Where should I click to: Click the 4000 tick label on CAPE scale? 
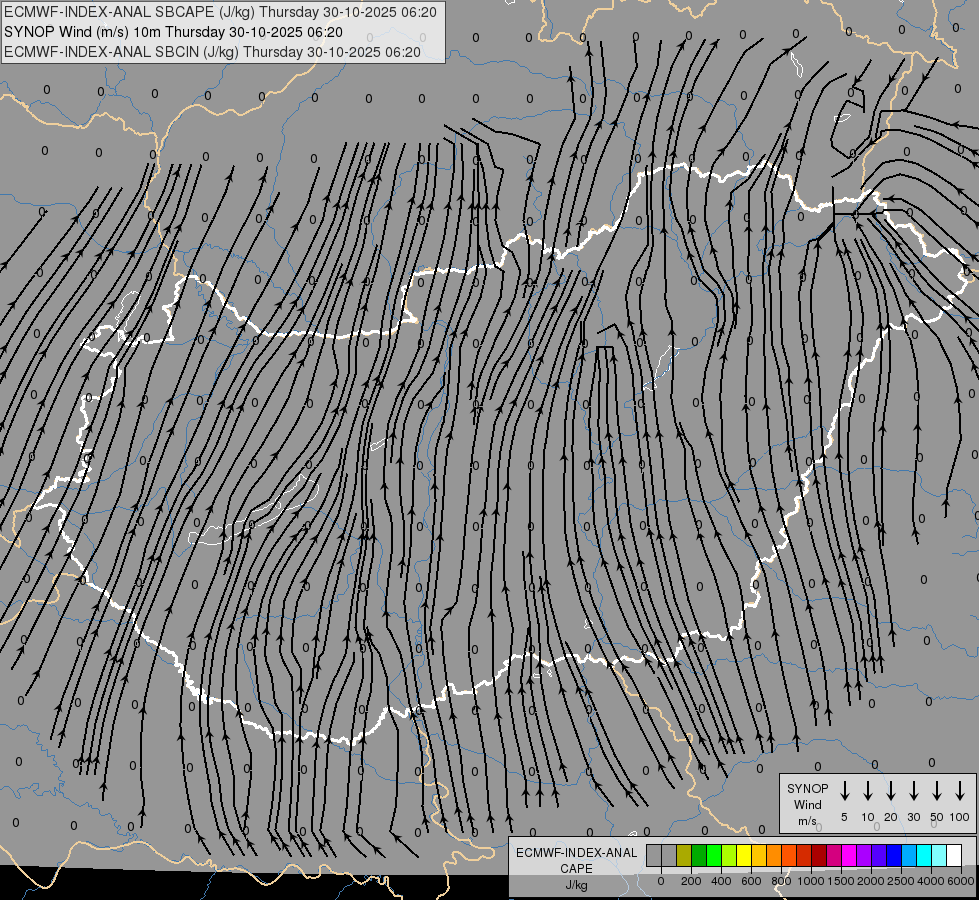[930, 881]
